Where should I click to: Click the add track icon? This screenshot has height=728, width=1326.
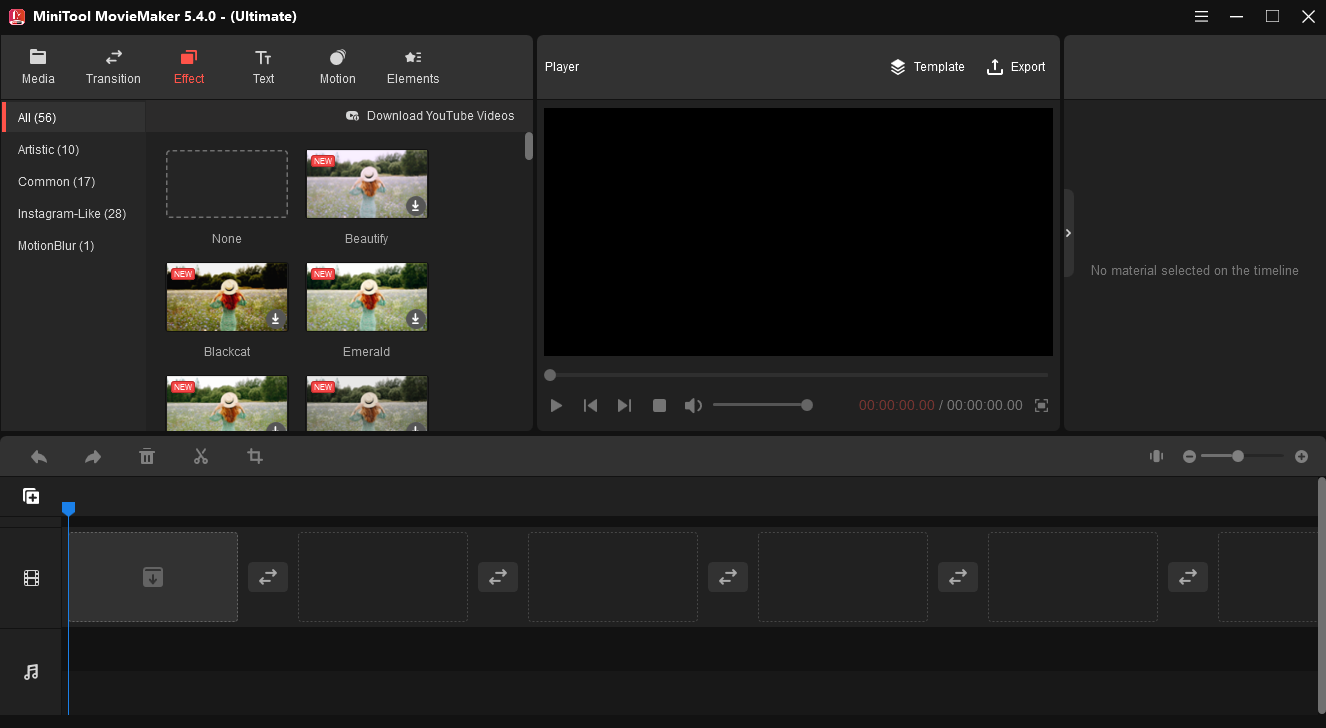[31, 496]
